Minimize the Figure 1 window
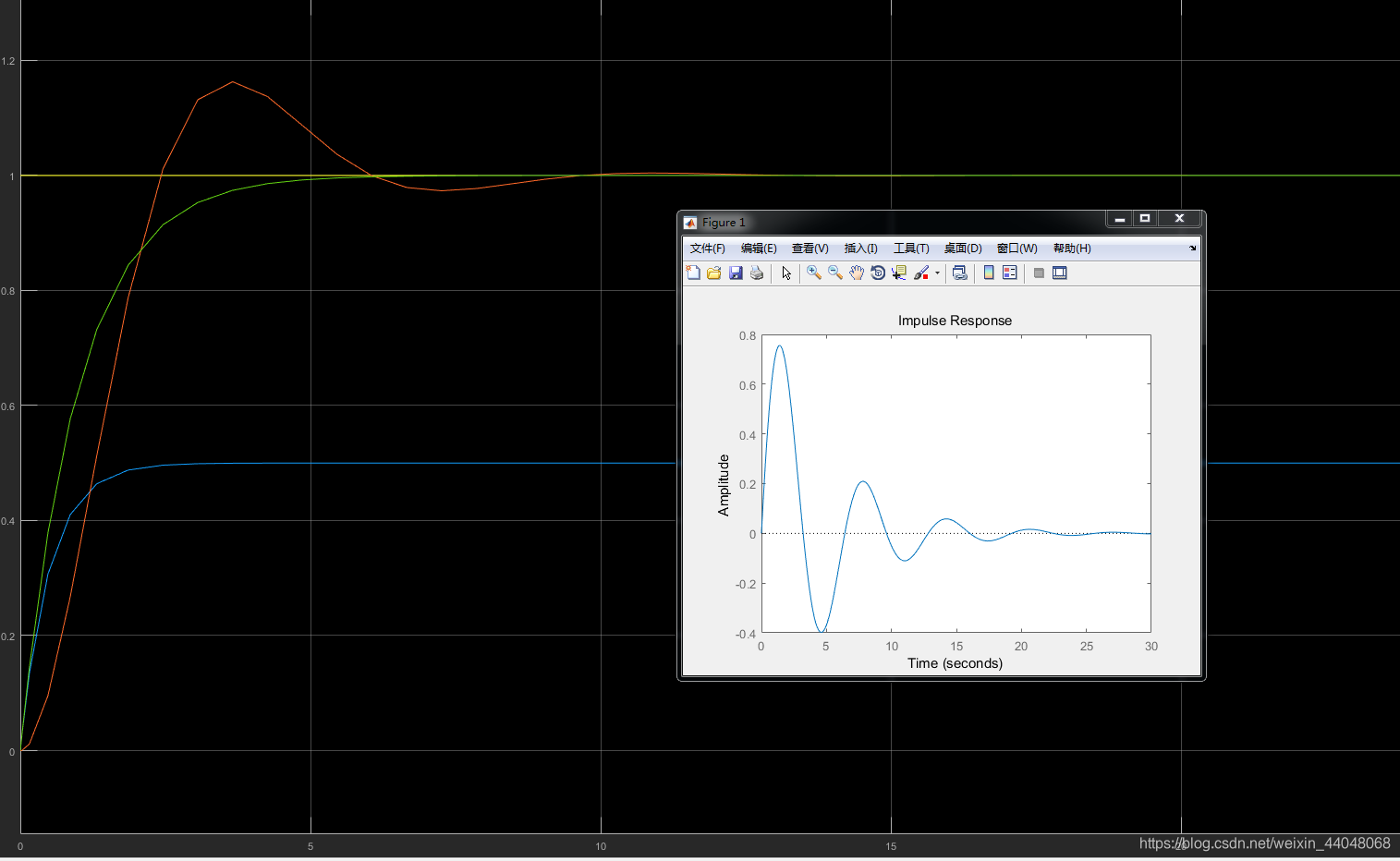The image size is (1400, 861). point(1119,219)
